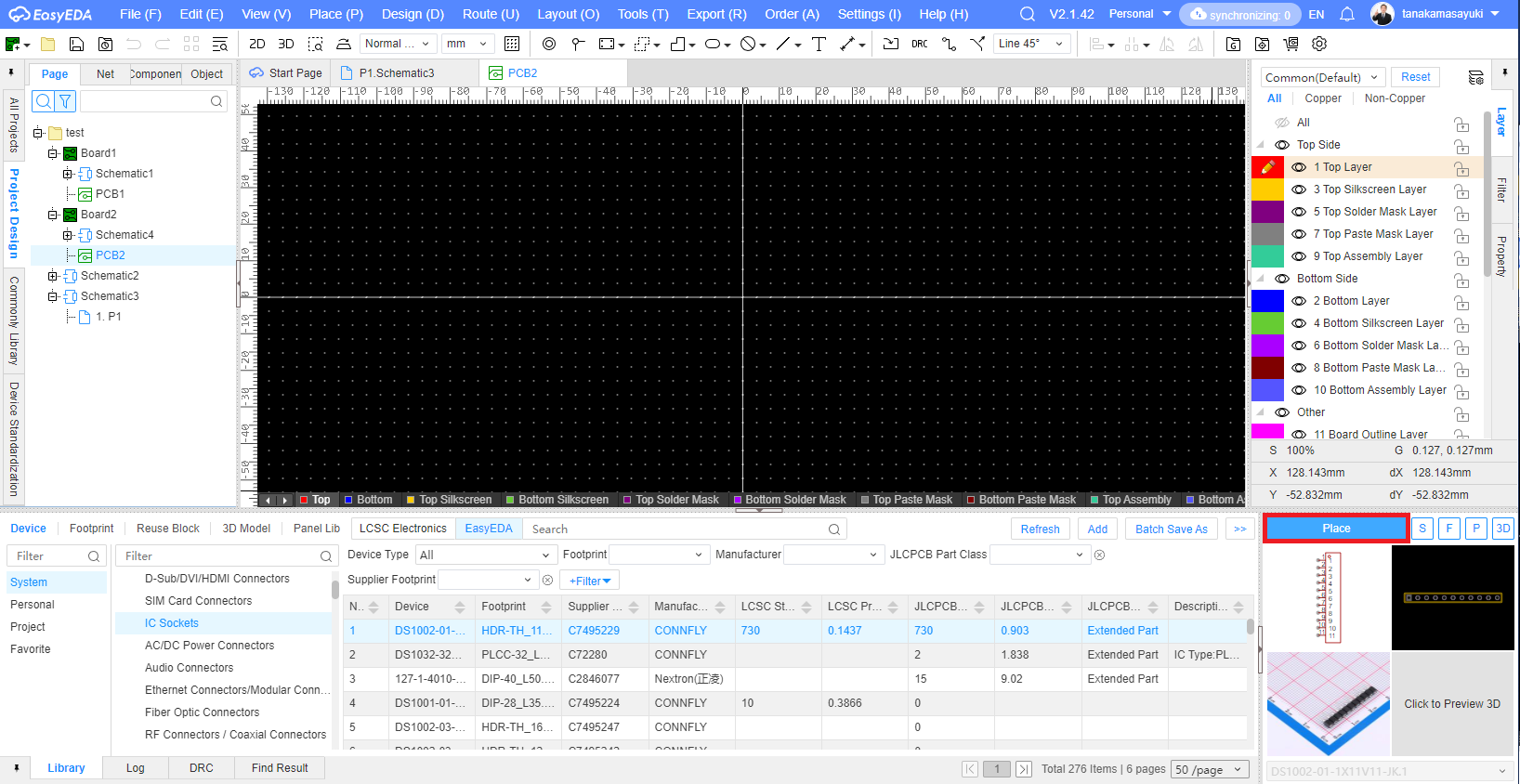
Task: Click the Find and search list icon
Action: (x=220, y=44)
